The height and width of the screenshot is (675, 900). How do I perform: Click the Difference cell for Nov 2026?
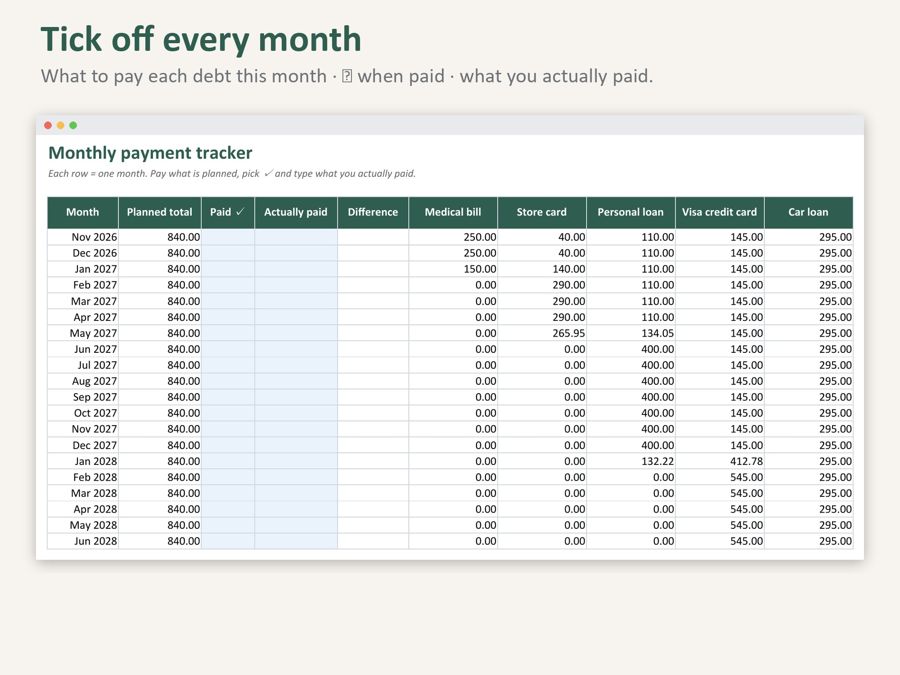pos(373,237)
